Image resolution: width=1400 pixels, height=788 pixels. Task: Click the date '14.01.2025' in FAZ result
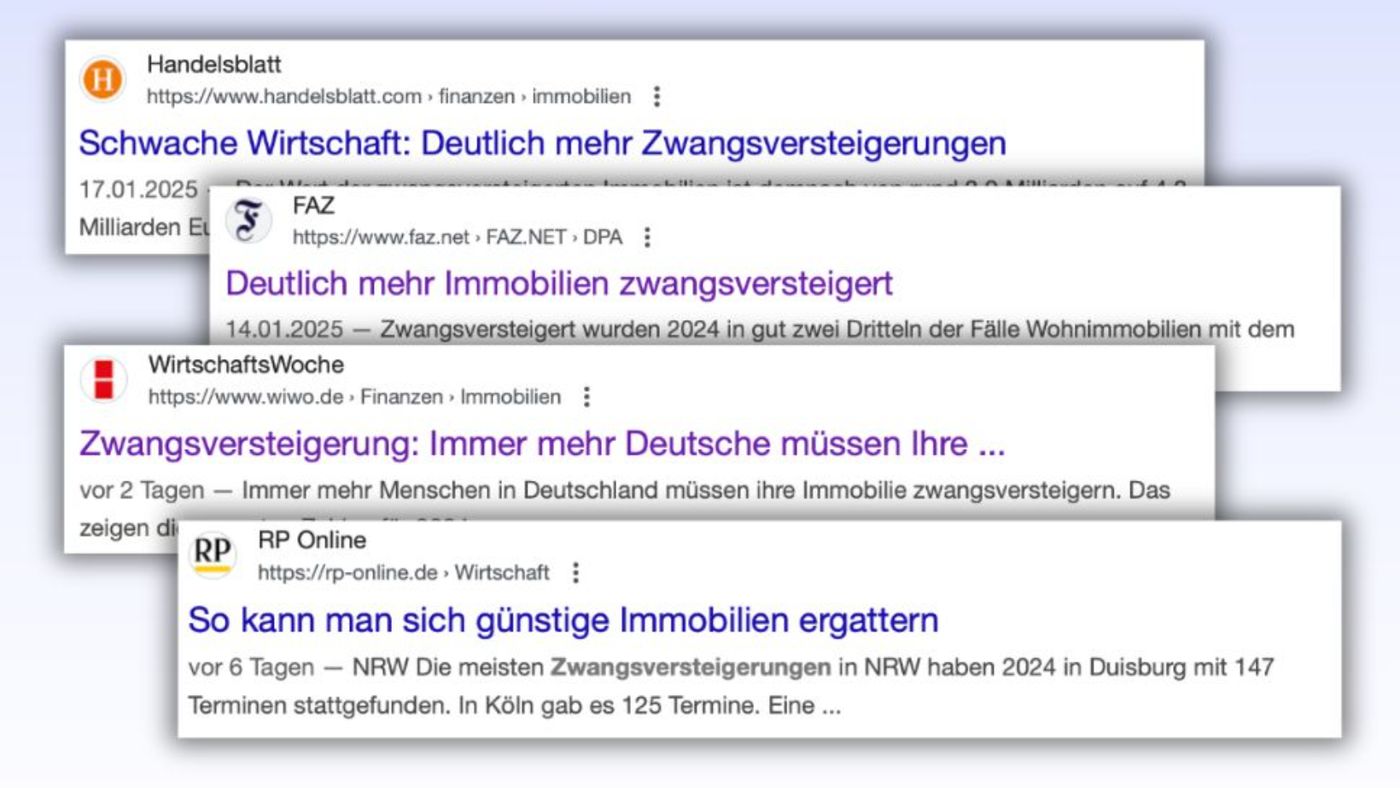click(x=284, y=328)
